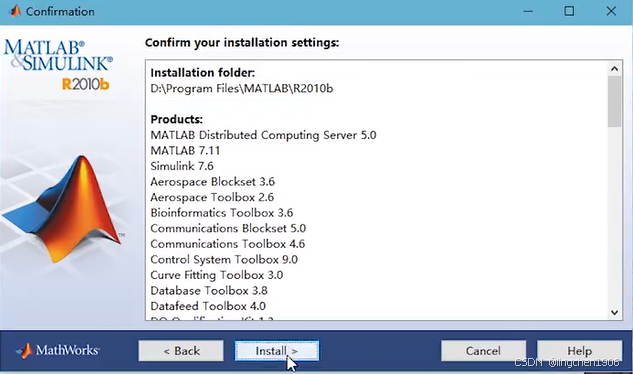This screenshot has width=633, height=374.
Task: Maximize the Confirmation window
Action: (x=569, y=11)
